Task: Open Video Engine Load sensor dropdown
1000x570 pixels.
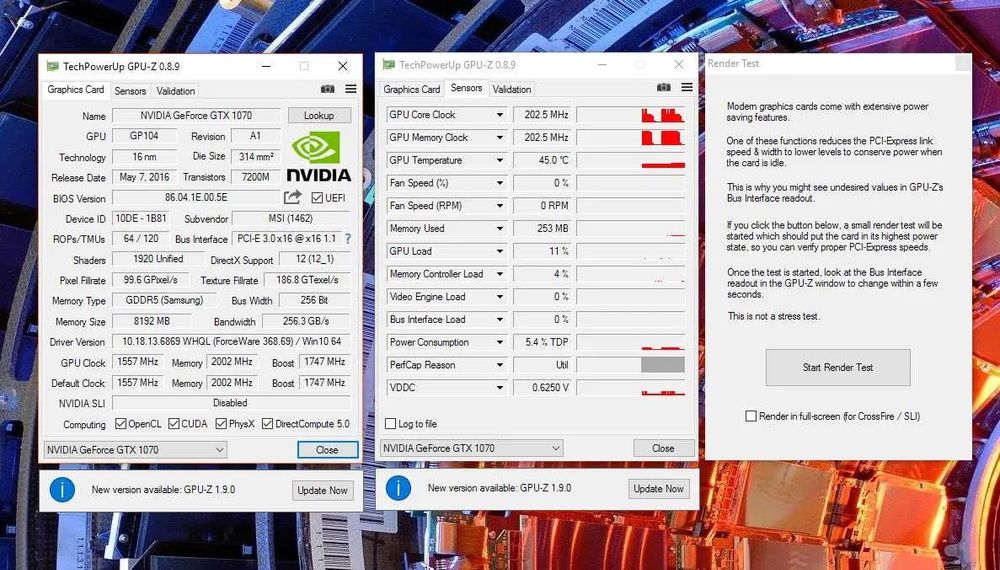Action: tap(500, 296)
